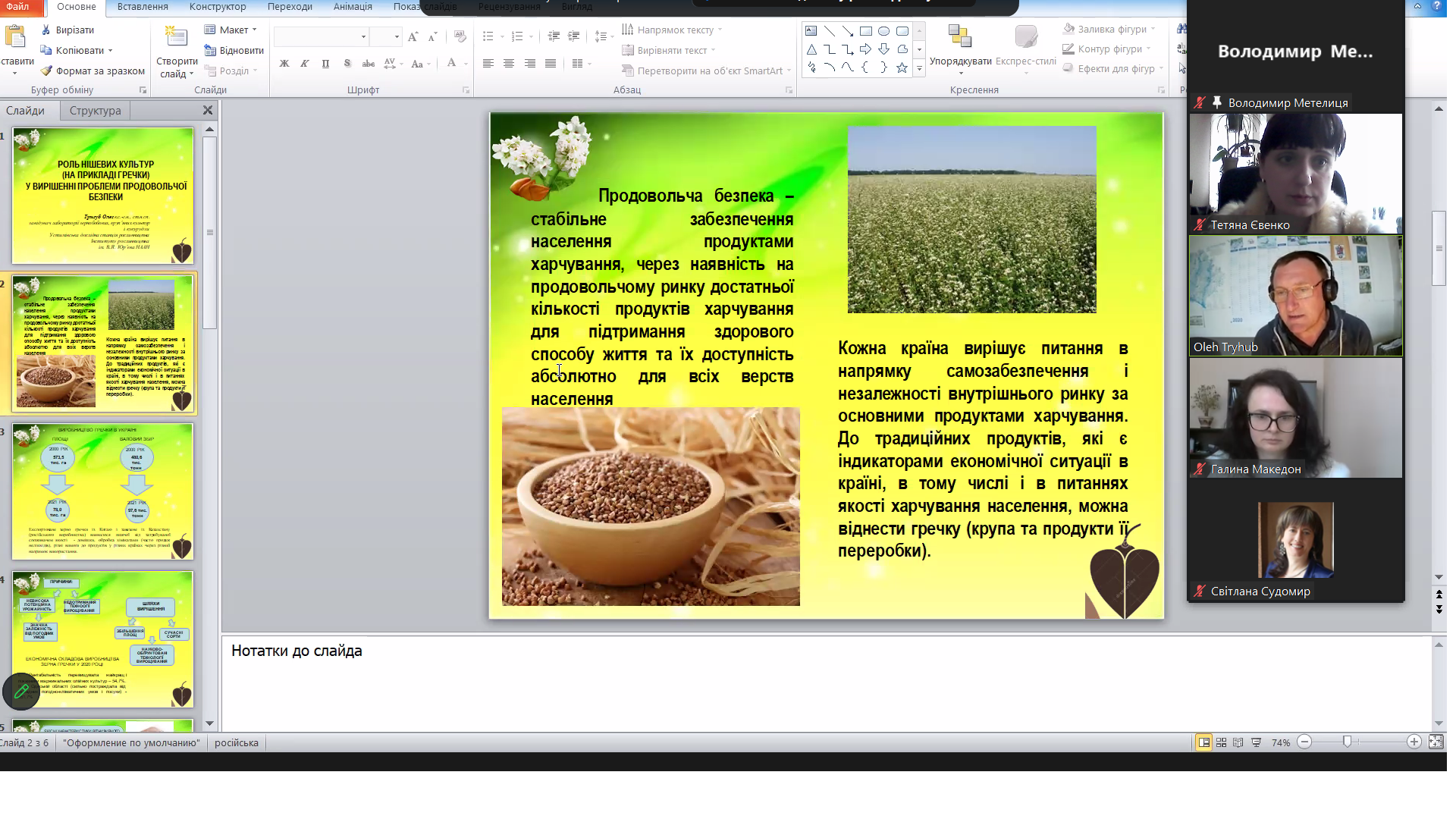Viewport: 1456px width, 819px height.
Task: Center text in paragraph group
Action: click(509, 64)
